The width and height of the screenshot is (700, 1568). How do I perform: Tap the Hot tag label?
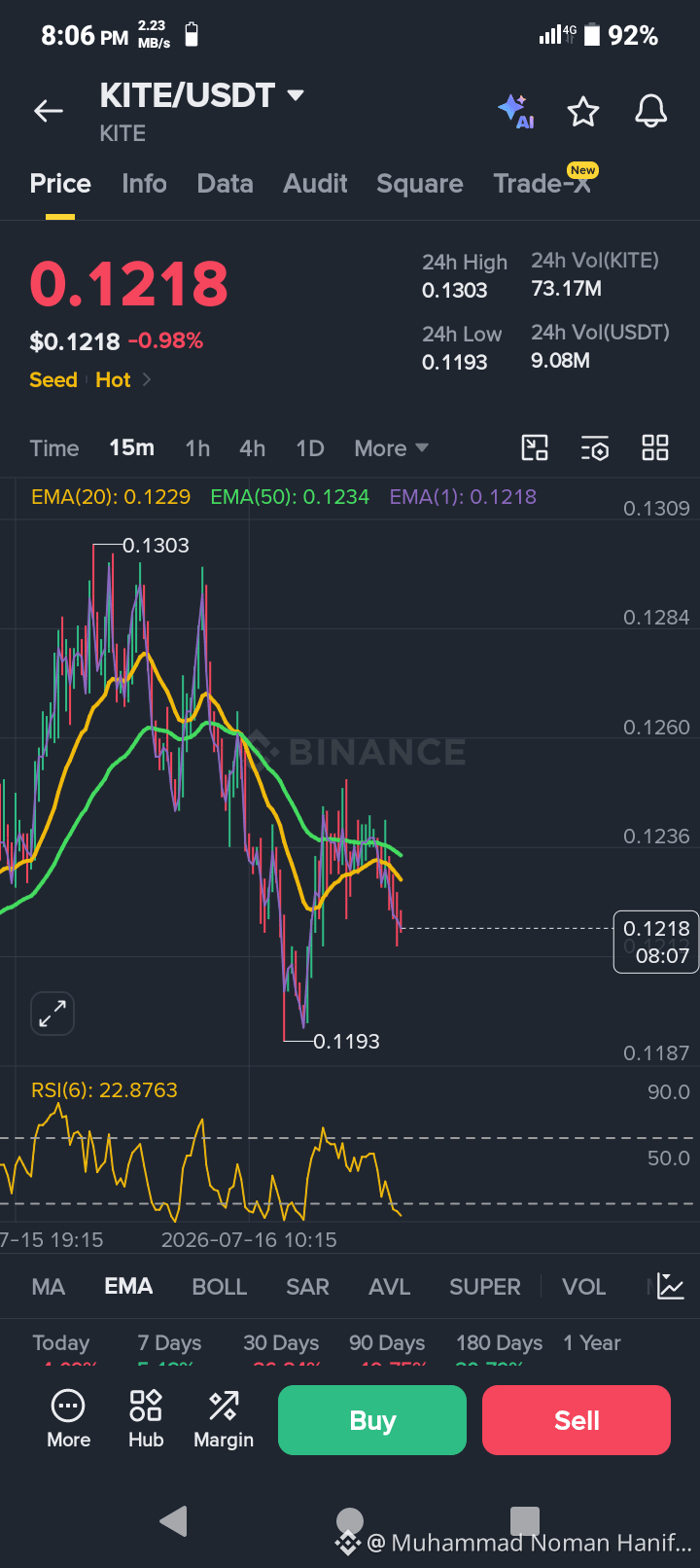(113, 379)
